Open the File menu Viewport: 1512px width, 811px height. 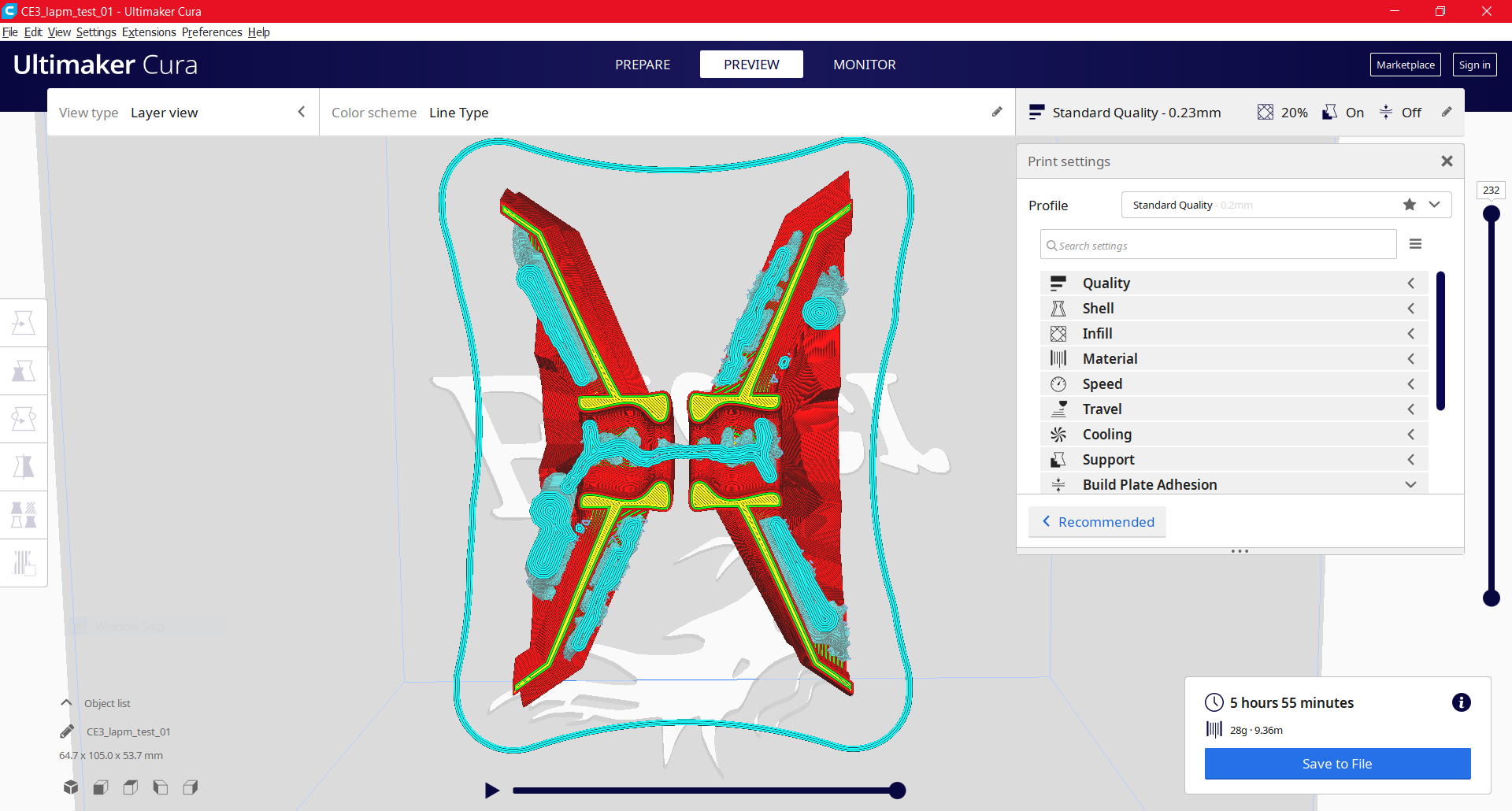[10, 31]
